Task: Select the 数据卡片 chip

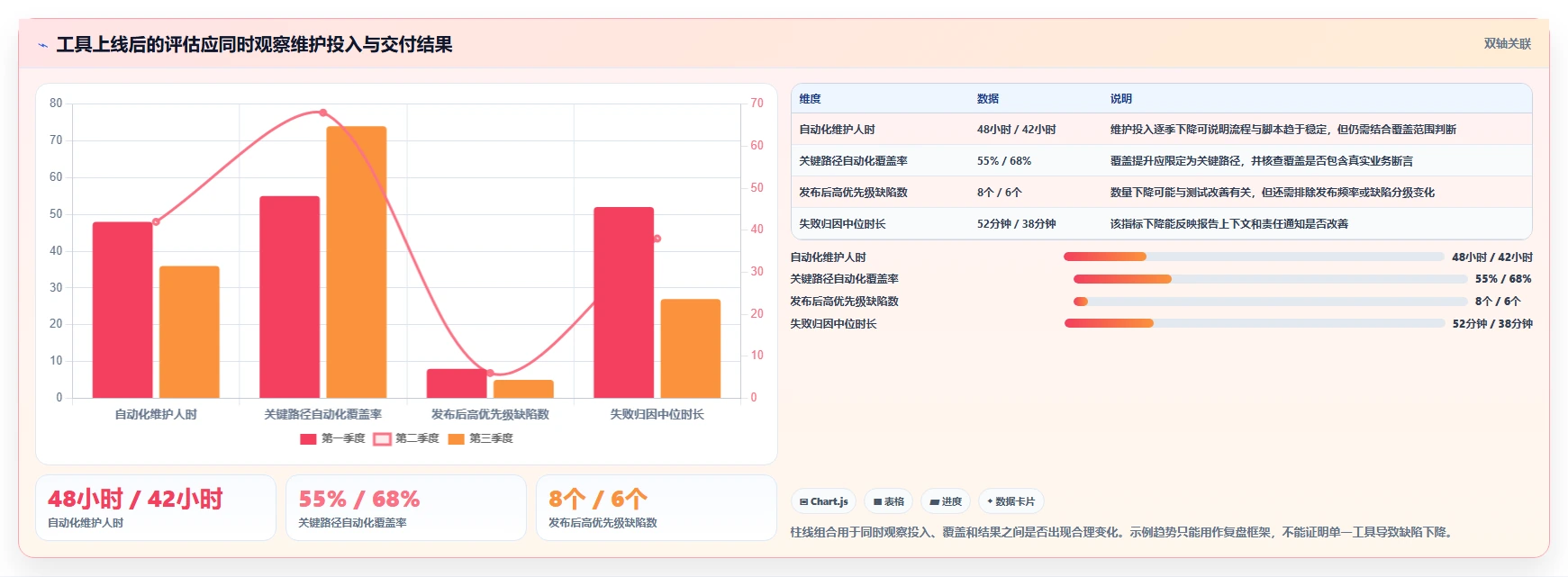Action: (x=1011, y=501)
